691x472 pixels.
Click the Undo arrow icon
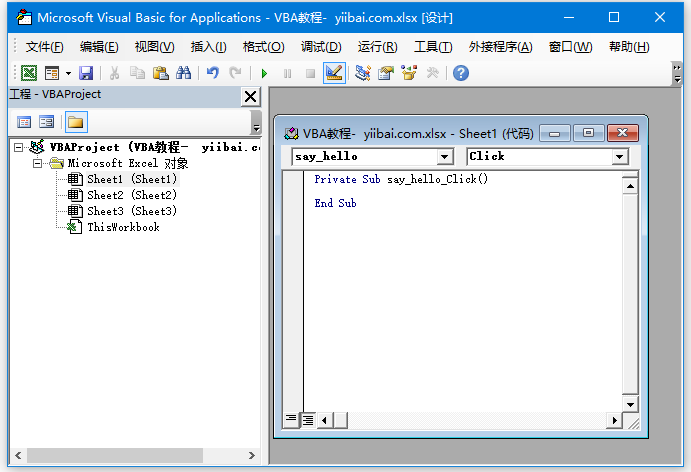(x=212, y=73)
